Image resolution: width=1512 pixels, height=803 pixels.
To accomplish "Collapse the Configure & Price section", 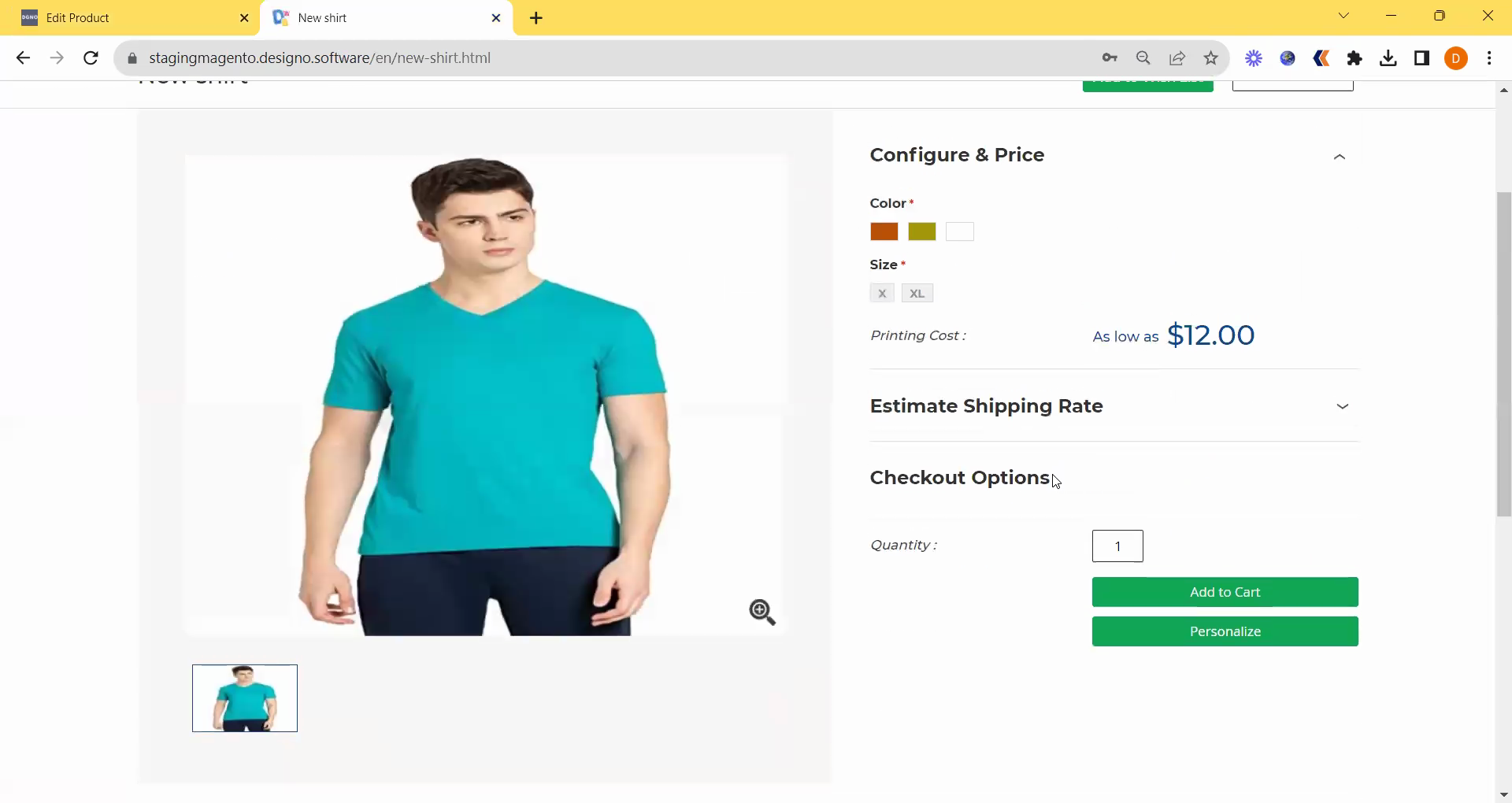I will click(1339, 157).
